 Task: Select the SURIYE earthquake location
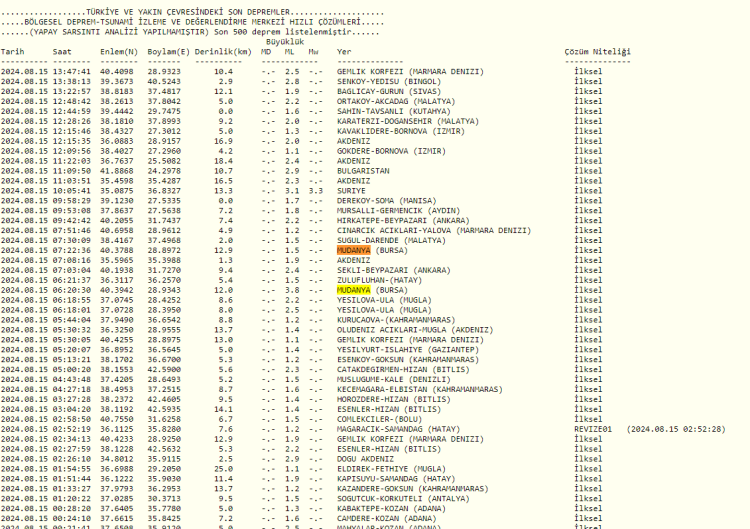pos(353,190)
